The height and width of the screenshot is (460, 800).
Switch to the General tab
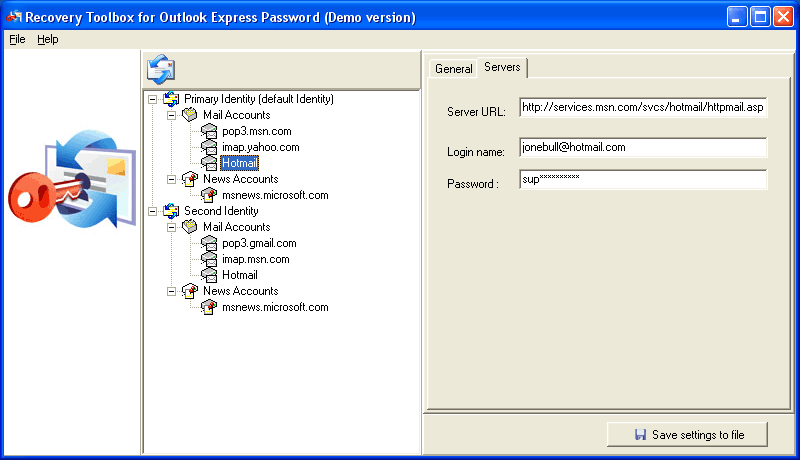click(454, 69)
